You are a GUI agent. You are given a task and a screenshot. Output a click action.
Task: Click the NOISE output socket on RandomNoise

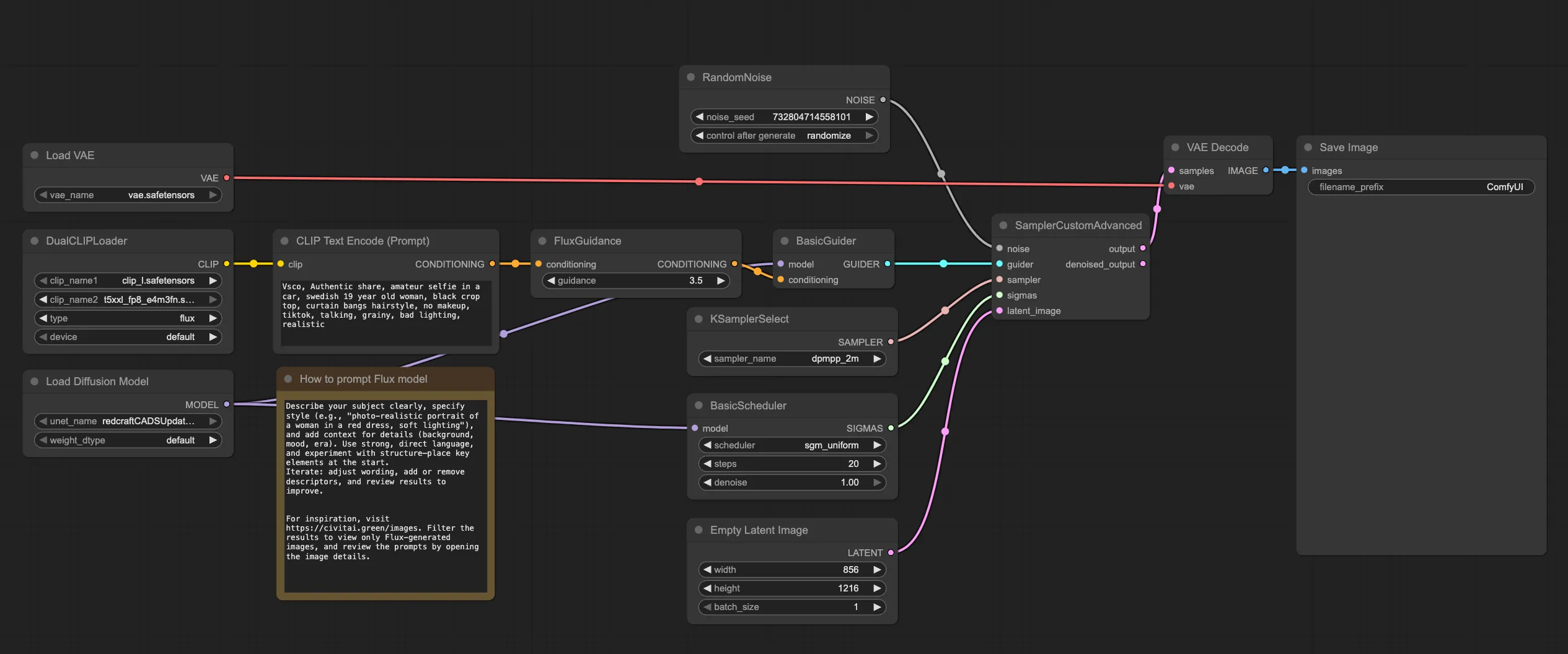point(883,100)
